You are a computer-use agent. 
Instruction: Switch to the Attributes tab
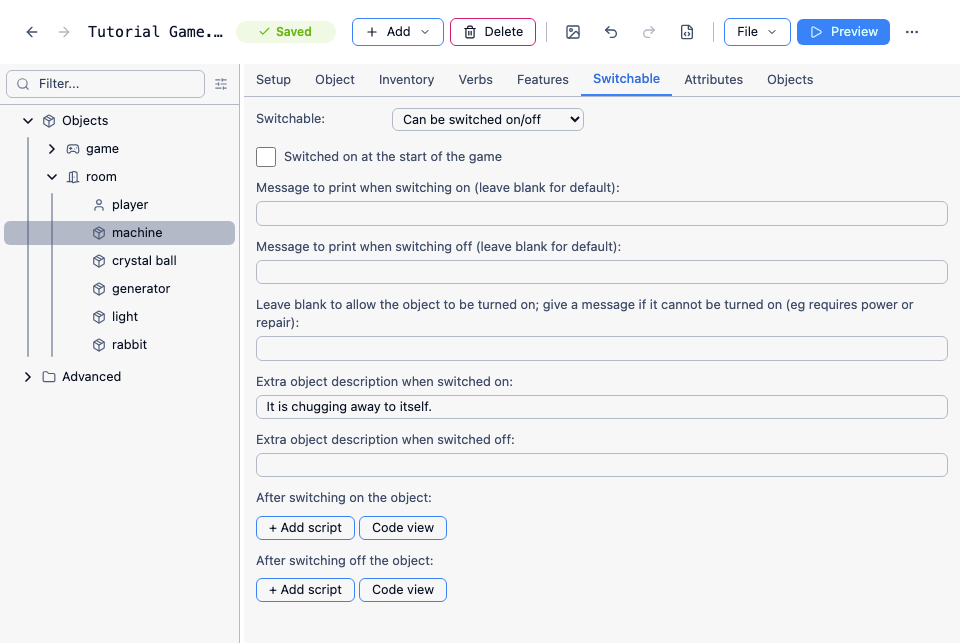click(x=713, y=80)
